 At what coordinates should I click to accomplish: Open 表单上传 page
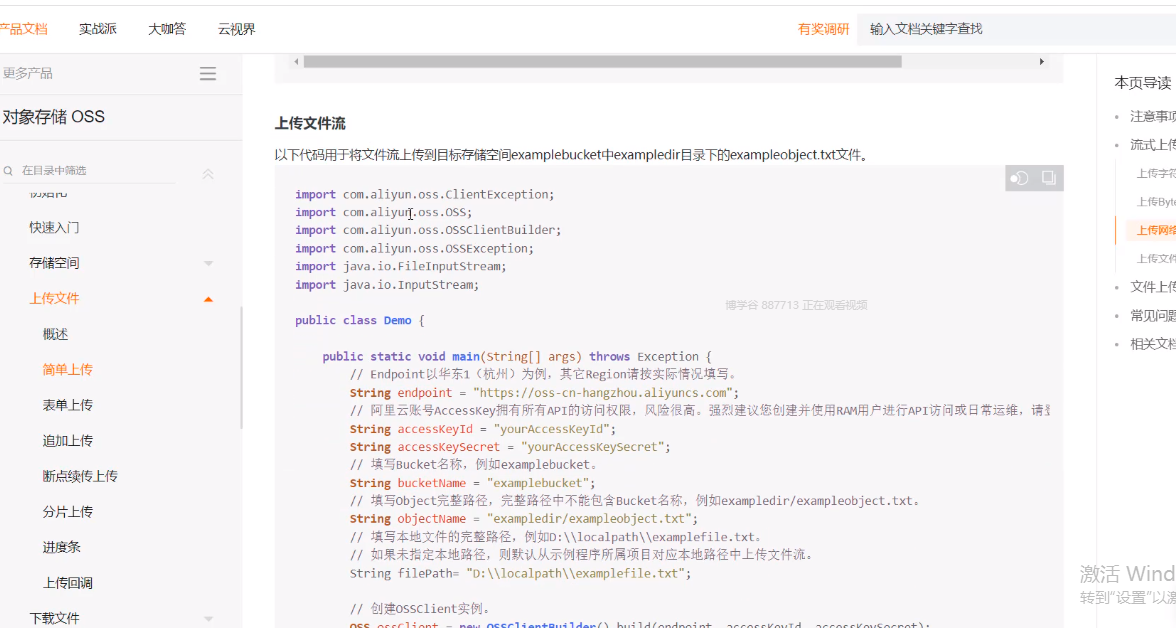click(68, 405)
